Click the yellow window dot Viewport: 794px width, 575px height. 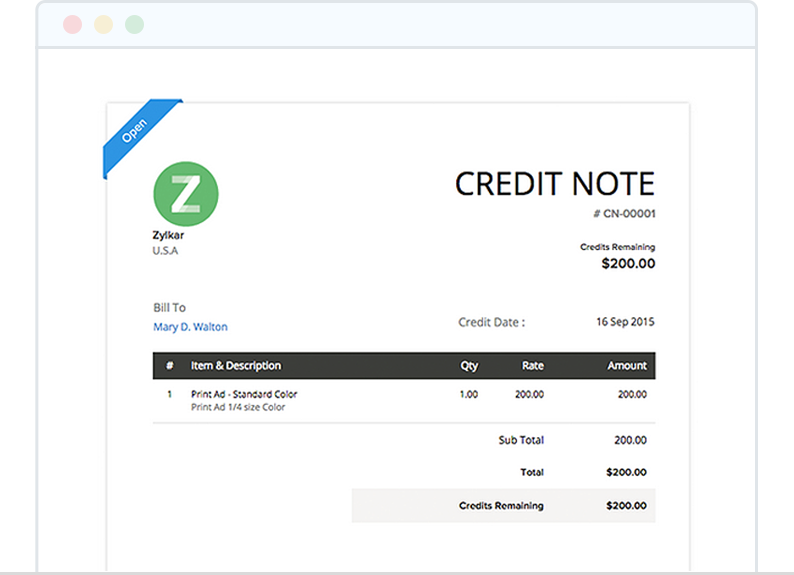pyautogui.click(x=103, y=24)
